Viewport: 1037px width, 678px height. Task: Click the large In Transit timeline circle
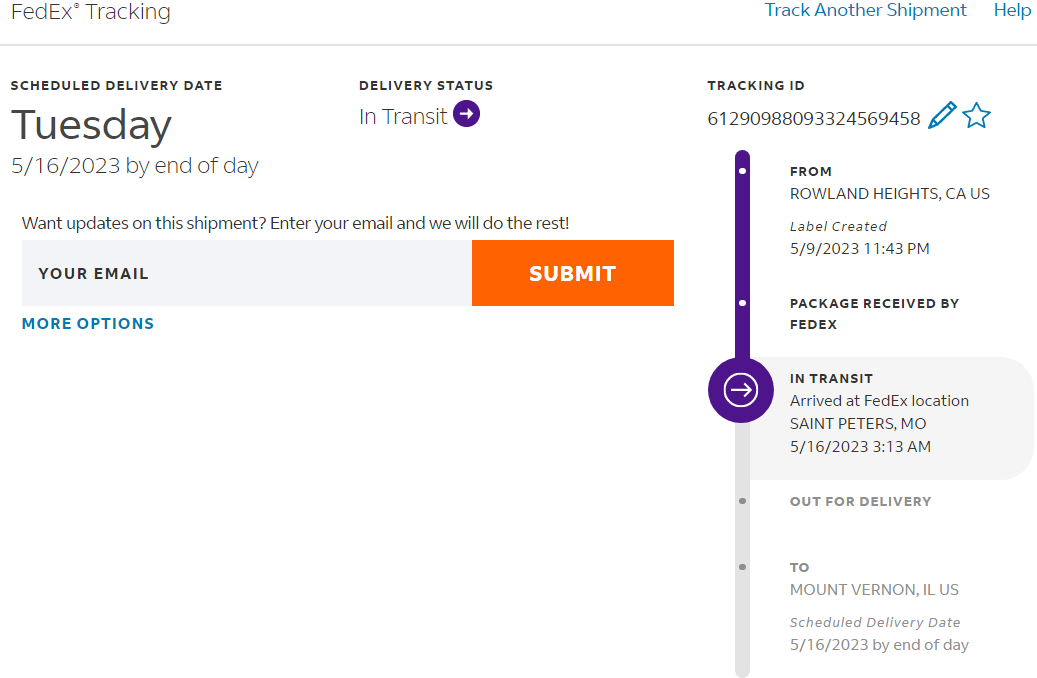pos(740,389)
